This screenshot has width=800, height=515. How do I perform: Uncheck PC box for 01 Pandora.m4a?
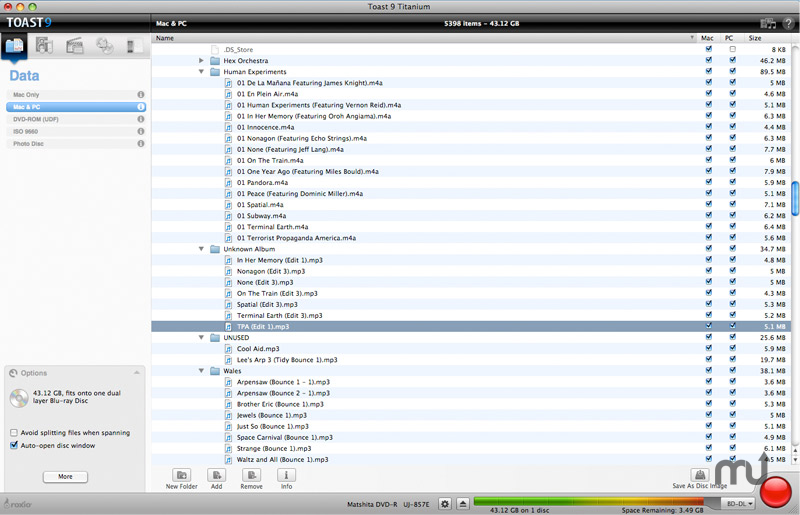pyautogui.click(x=733, y=182)
